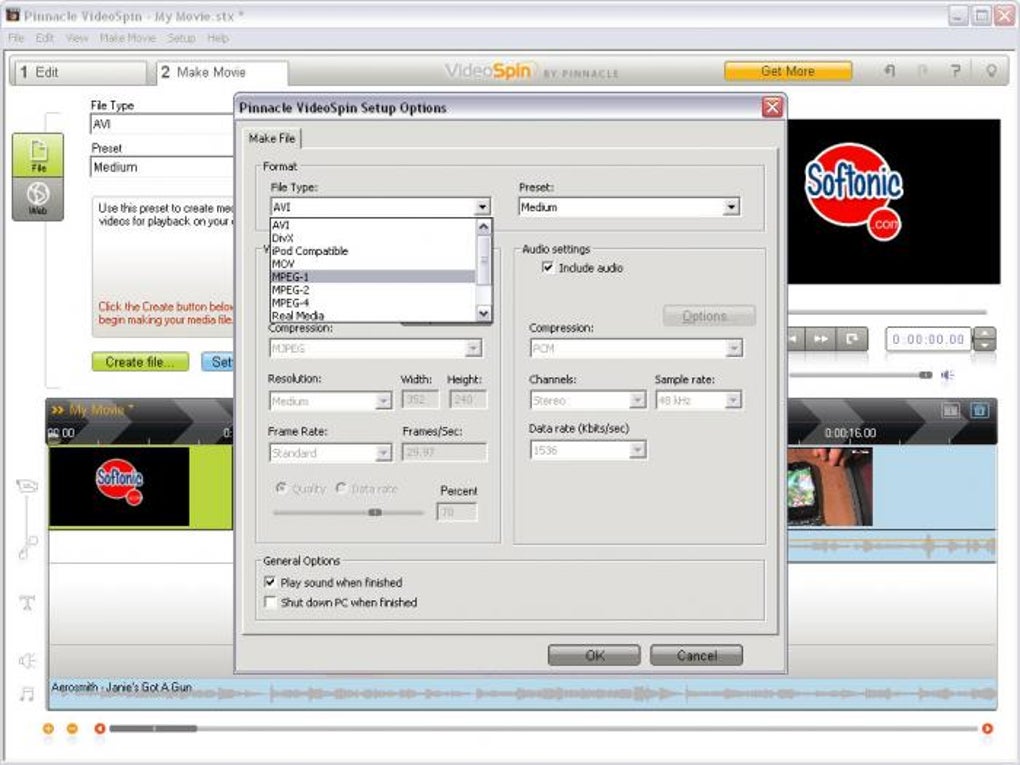Click the redo arrow in top toolbar
The height and width of the screenshot is (765, 1020).
pos(922,71)
